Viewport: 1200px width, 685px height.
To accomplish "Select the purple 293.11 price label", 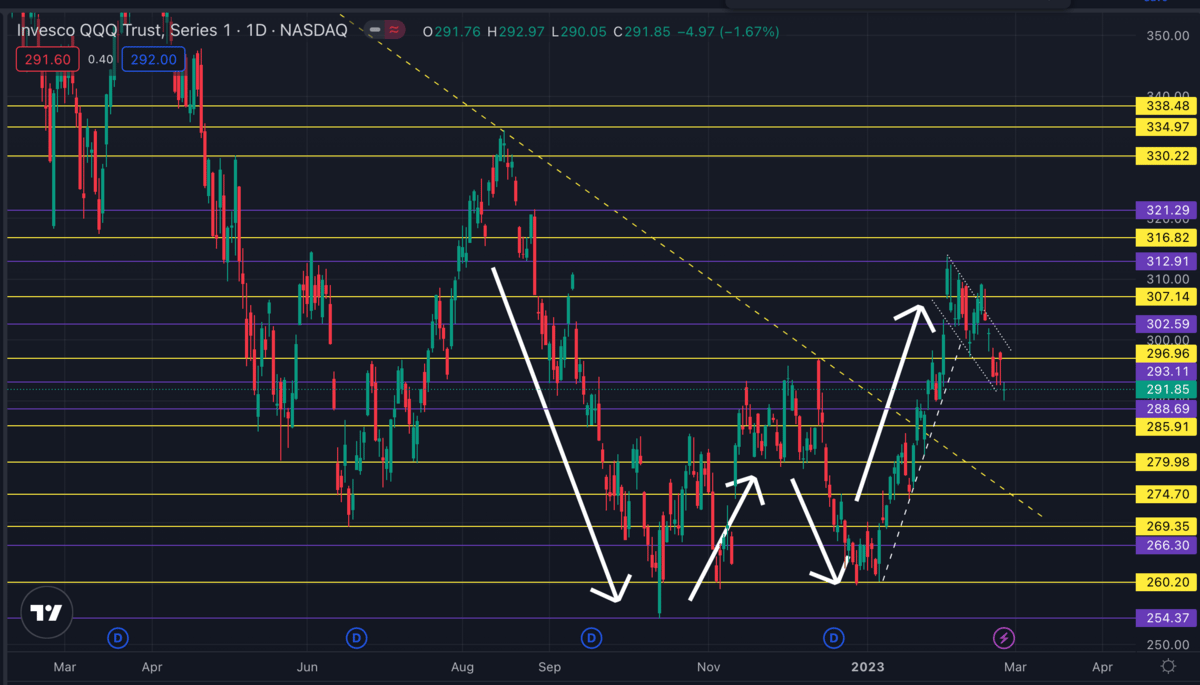I will click(x=1167, y=371).
